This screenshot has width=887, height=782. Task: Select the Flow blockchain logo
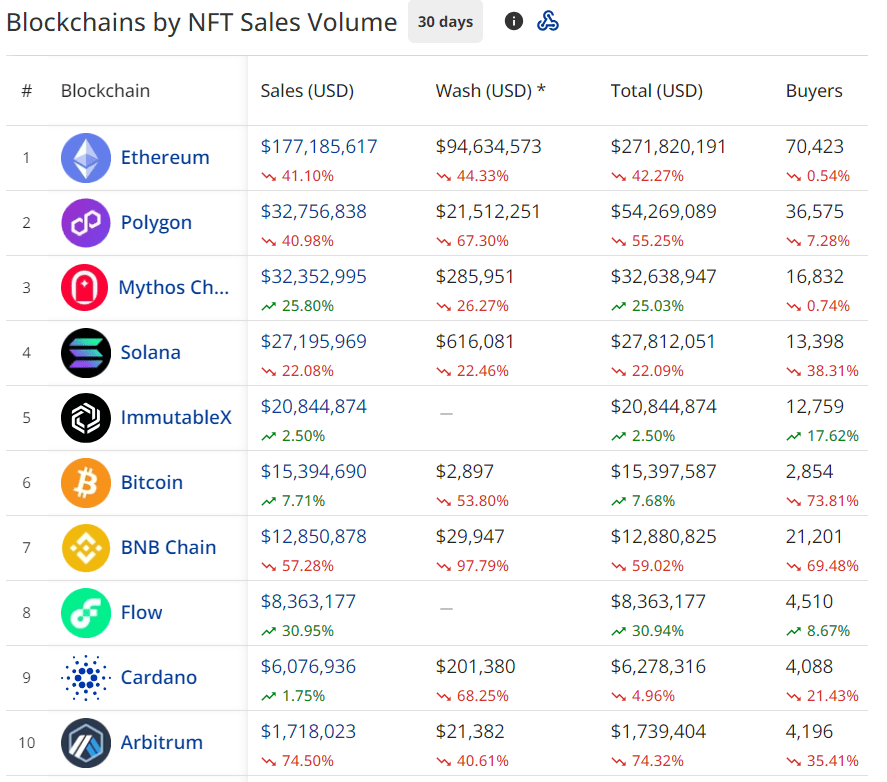pyautogui.click(x=85, y=613)
